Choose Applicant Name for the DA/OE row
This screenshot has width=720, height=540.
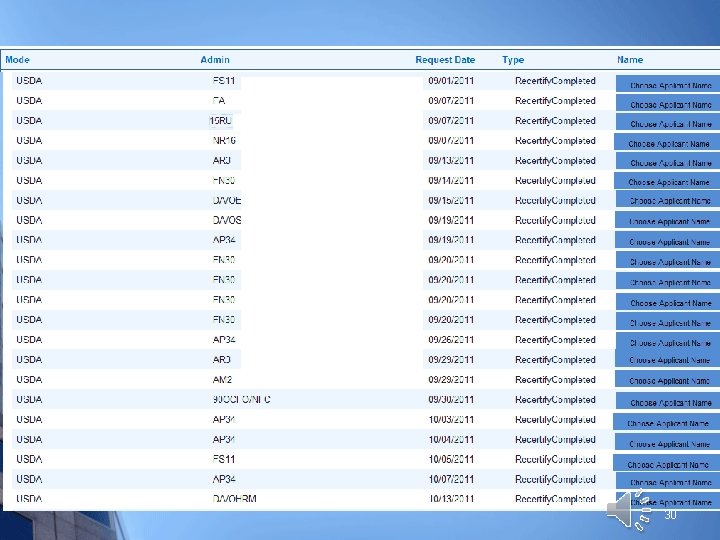pyautogui.click(x=668, y=200)
